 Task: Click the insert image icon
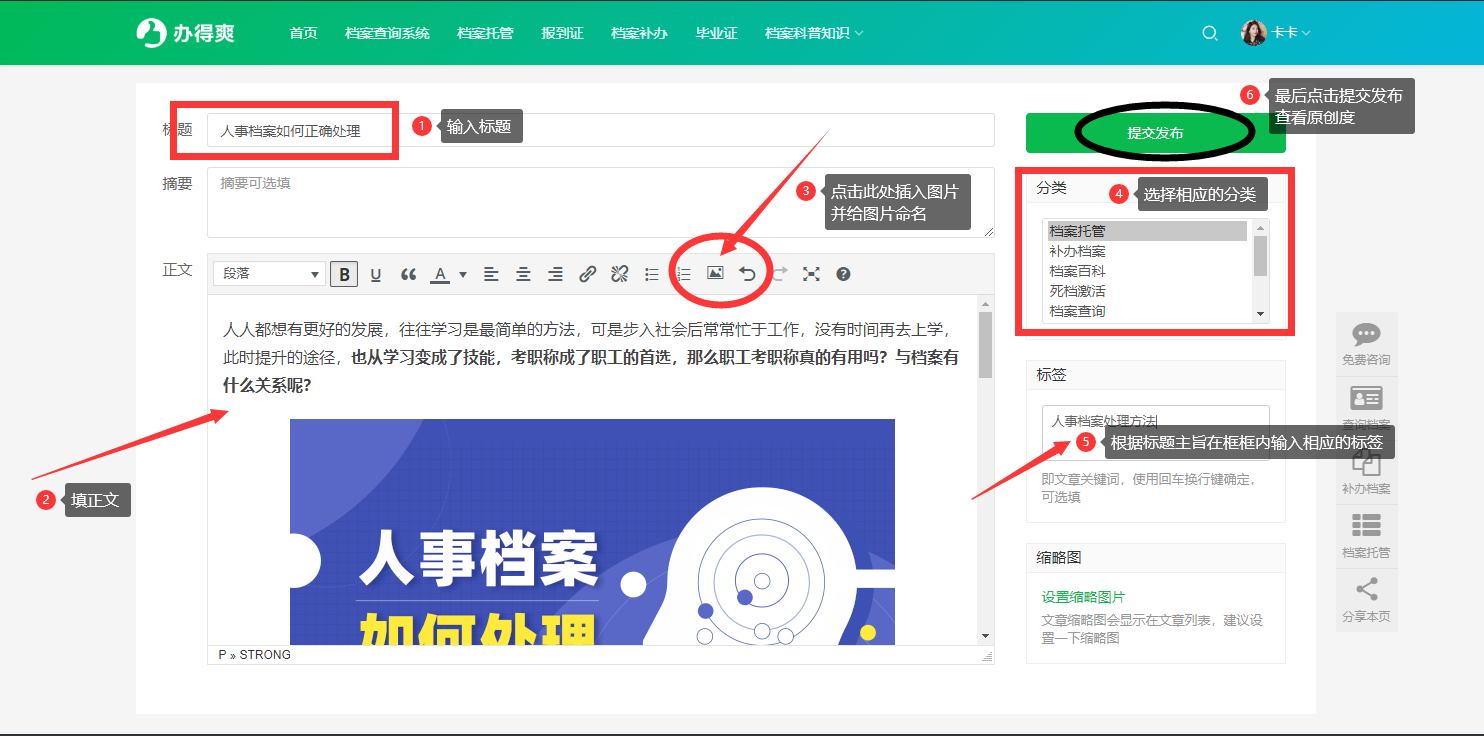[715, 273]
